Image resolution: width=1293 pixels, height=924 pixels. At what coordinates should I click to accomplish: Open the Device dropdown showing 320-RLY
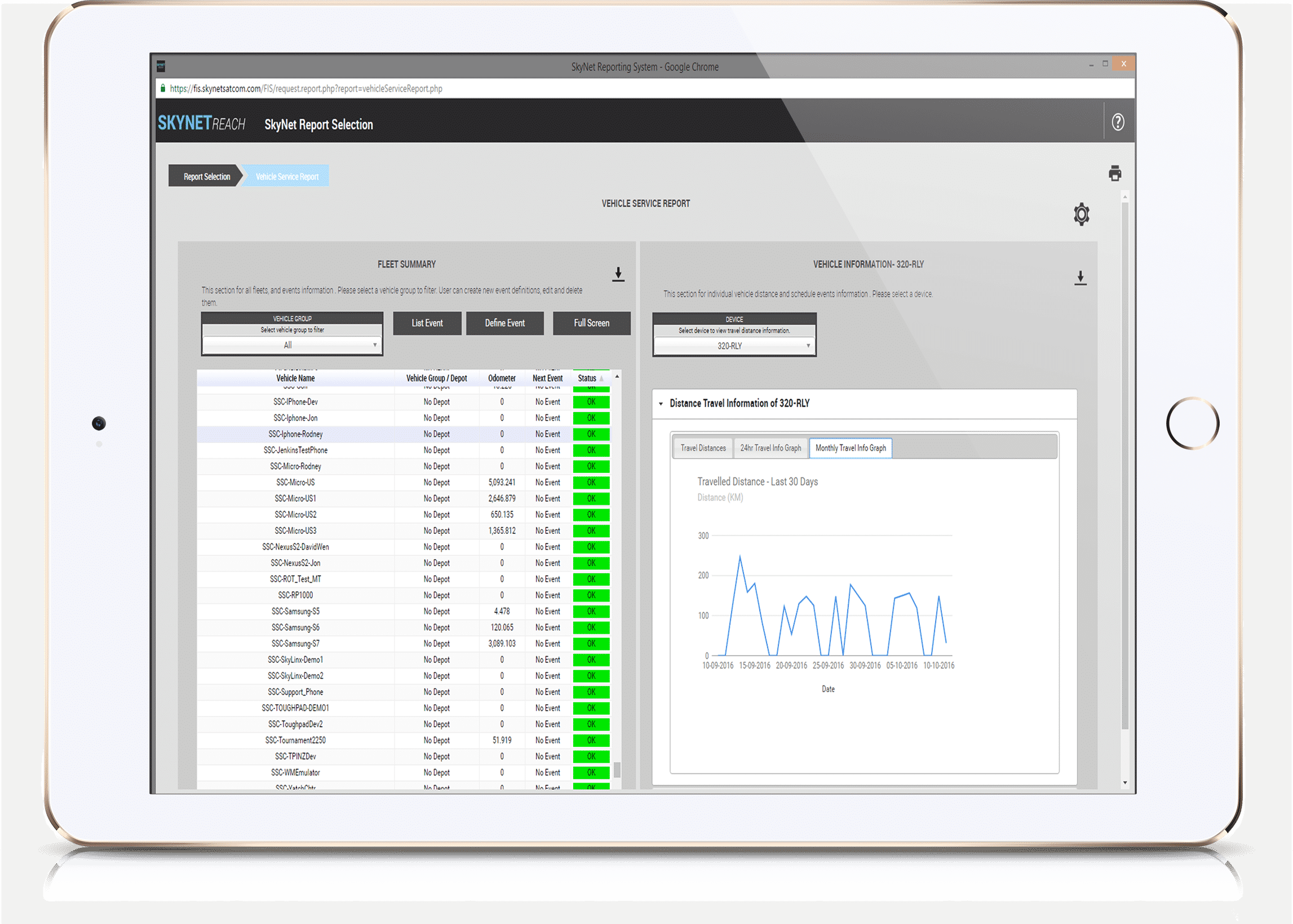(x=733, y=346)
